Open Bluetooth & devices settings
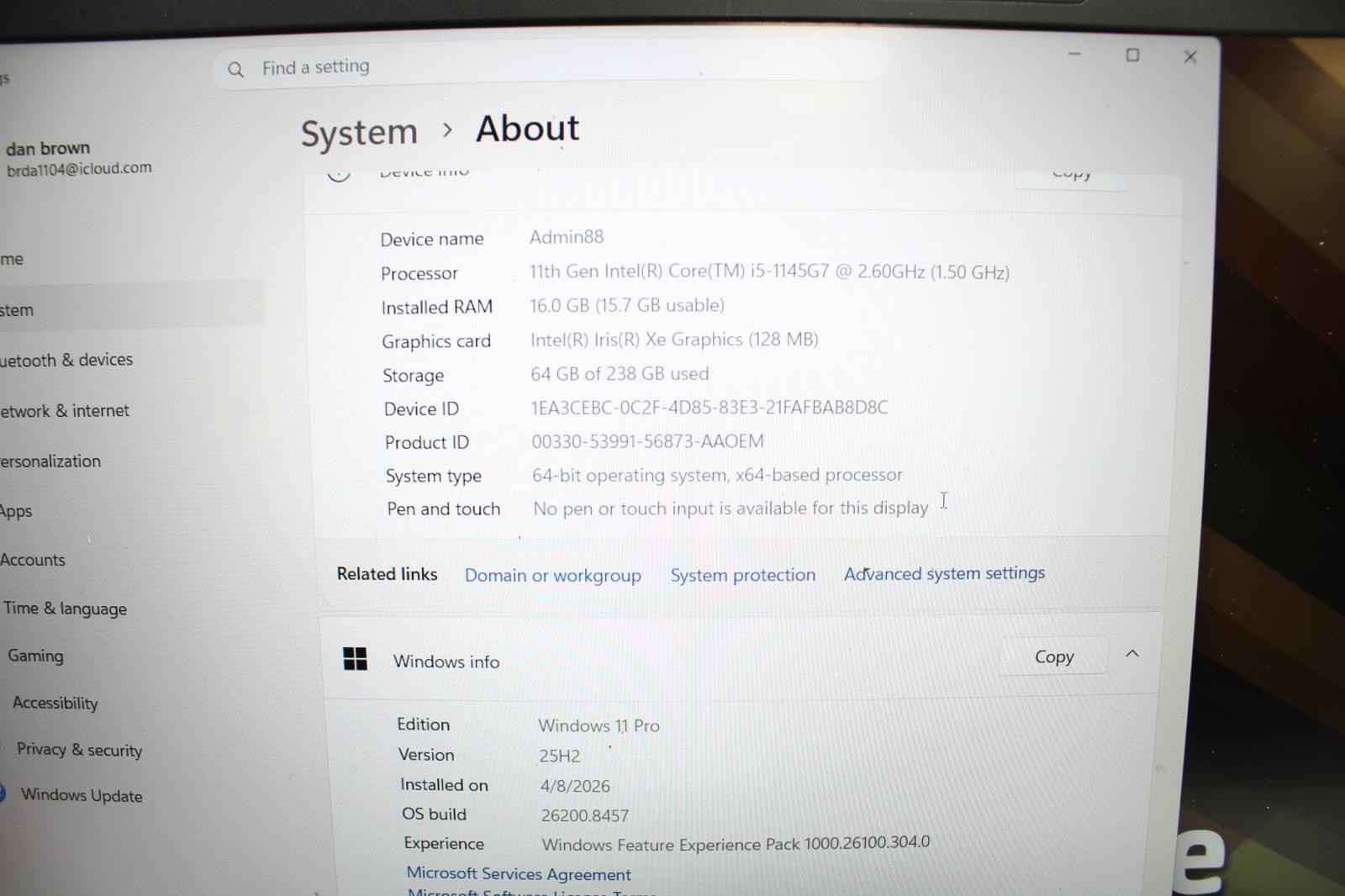The height and width of the screenshot is (896, 1345). point(66,360)
